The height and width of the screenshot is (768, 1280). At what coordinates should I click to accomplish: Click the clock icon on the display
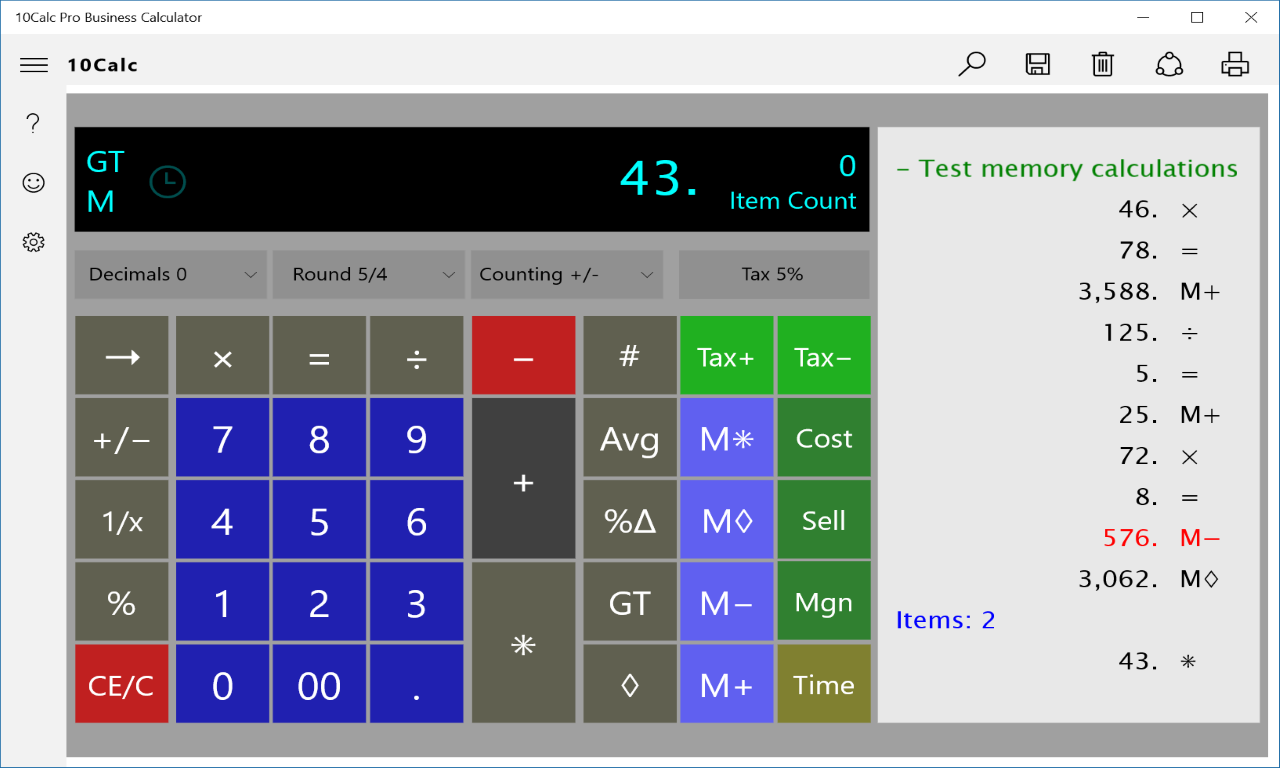[167, 181]
